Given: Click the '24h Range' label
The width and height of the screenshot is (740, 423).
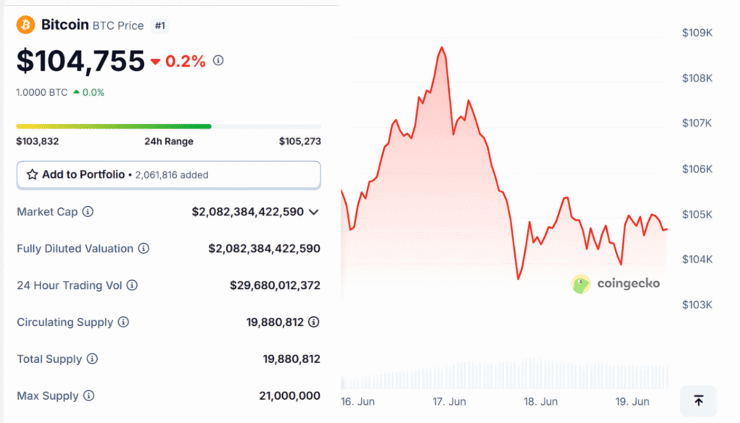Looking at the screenshot, I should point(168,141).
